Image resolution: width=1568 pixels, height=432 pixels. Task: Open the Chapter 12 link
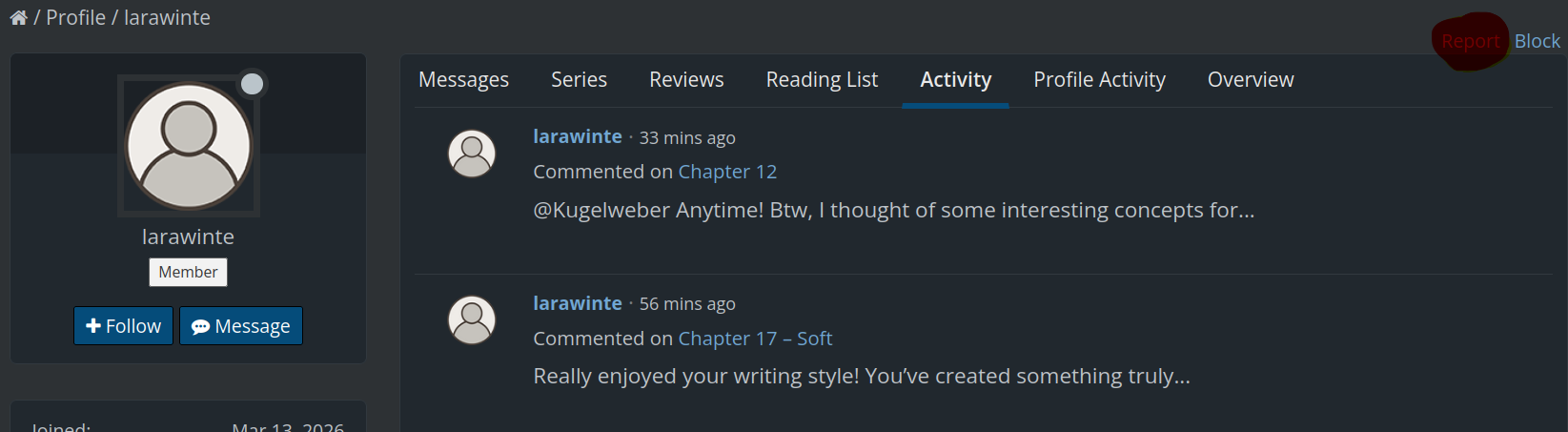pos(727,172)
